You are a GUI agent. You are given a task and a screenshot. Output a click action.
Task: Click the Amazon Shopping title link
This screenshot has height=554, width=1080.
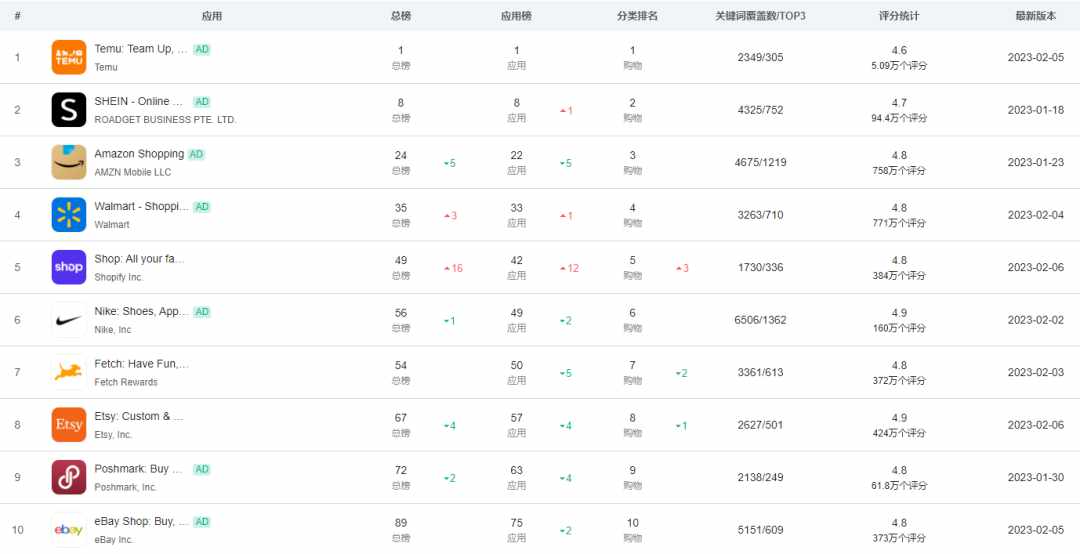[139, 154]
